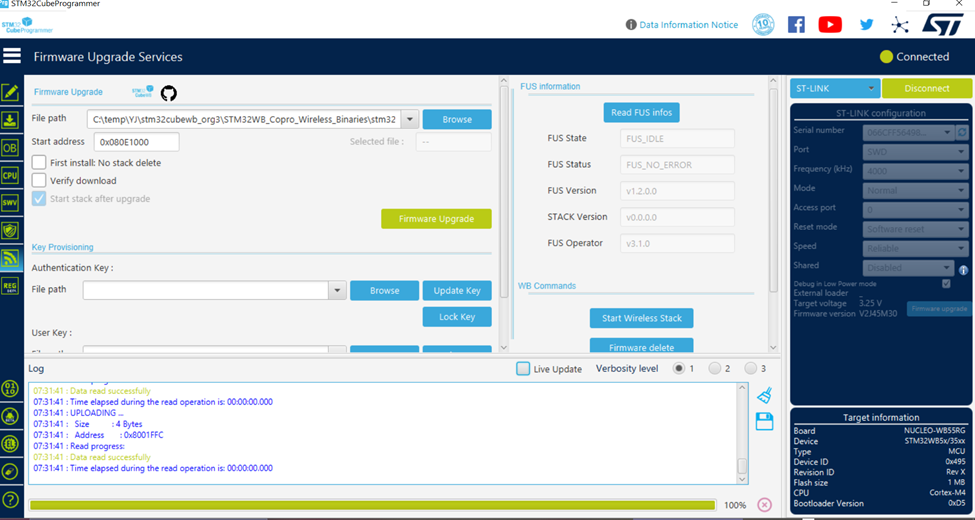Click the round EL sidebar icon
This screenshot has height=520, width=975.
10,443
